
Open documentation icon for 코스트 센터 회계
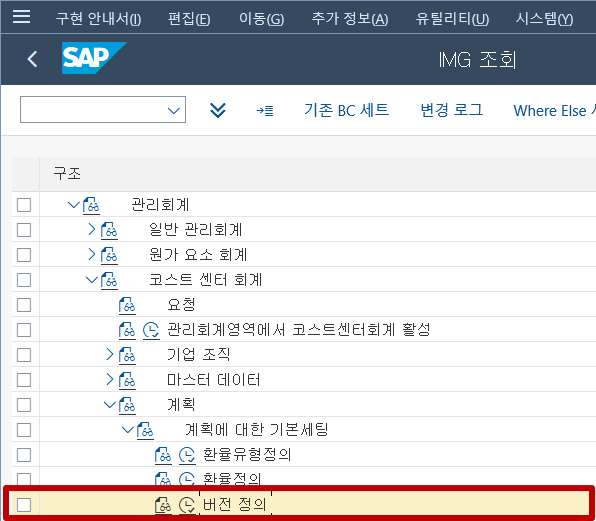pos(109,280)
